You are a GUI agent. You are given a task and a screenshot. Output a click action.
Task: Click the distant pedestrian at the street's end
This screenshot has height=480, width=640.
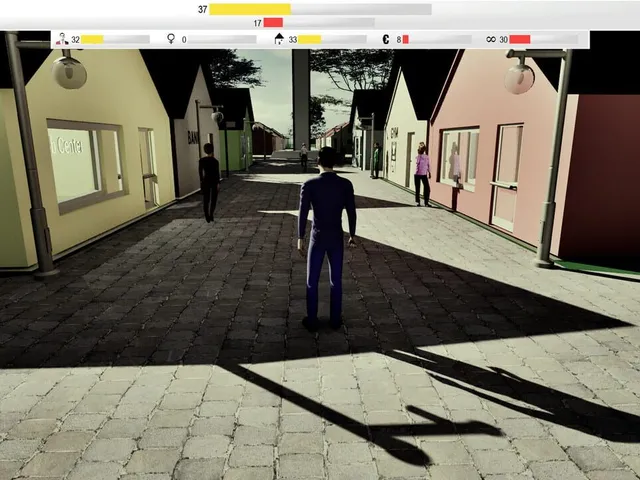click(304, 156)
